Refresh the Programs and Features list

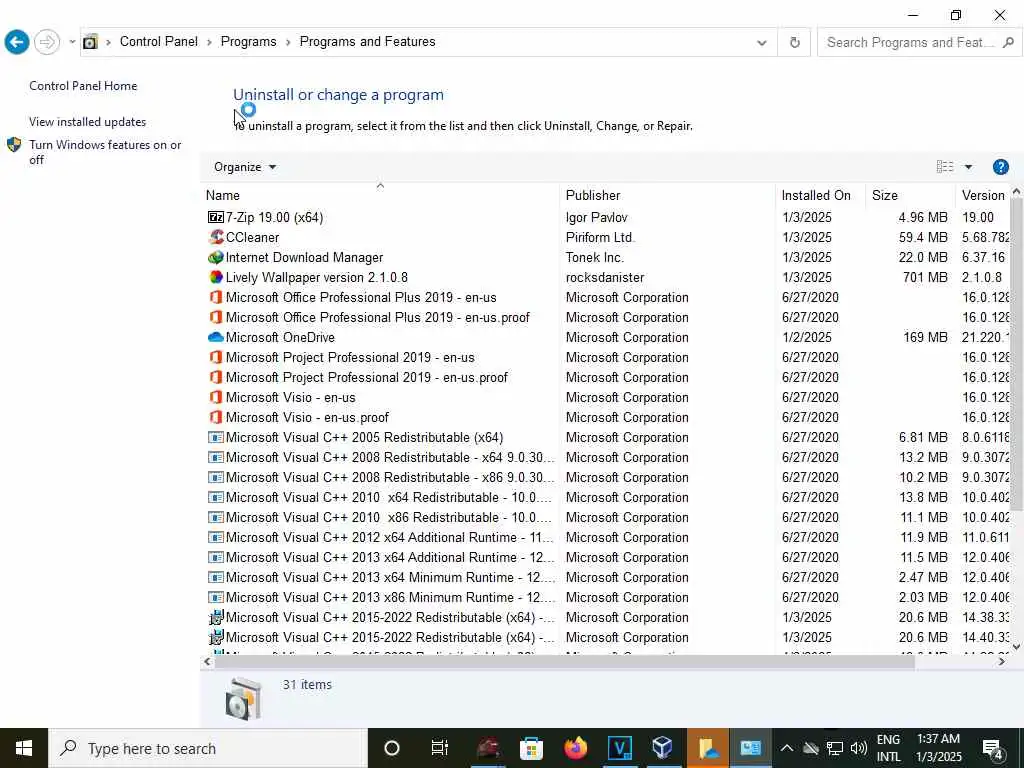794,42
